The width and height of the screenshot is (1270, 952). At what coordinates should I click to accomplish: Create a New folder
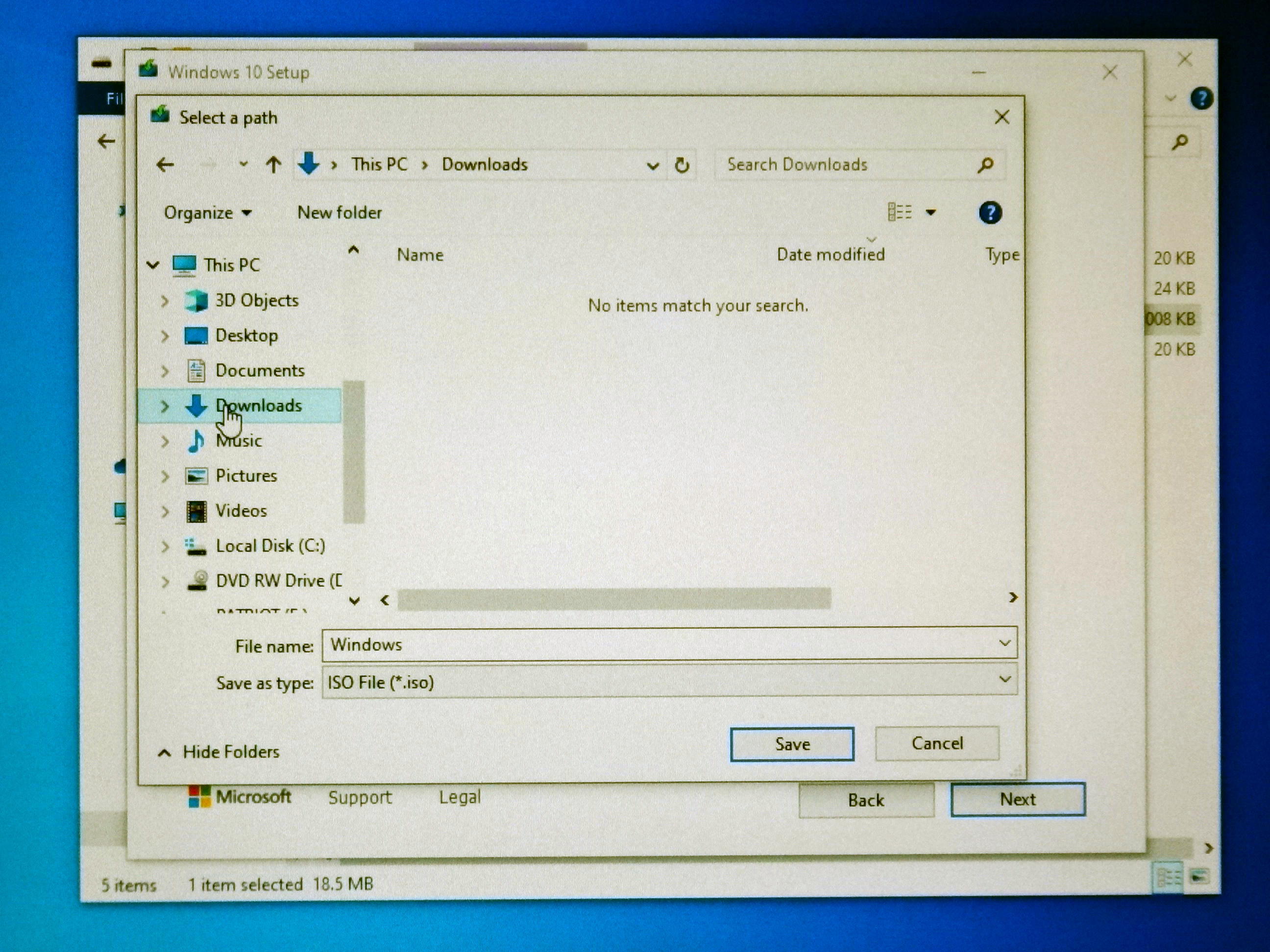(340, 213)
